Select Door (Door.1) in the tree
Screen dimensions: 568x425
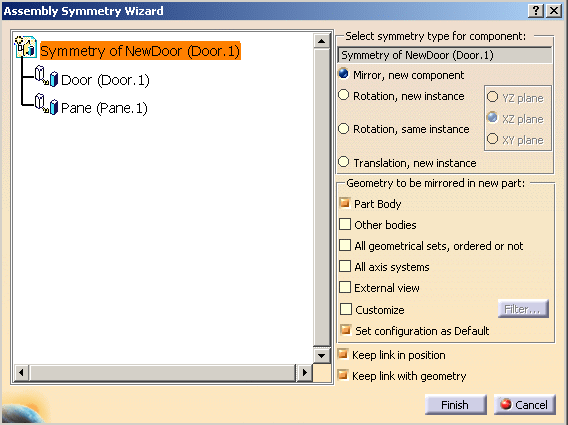pyautogui.click(x=105, y=80)
